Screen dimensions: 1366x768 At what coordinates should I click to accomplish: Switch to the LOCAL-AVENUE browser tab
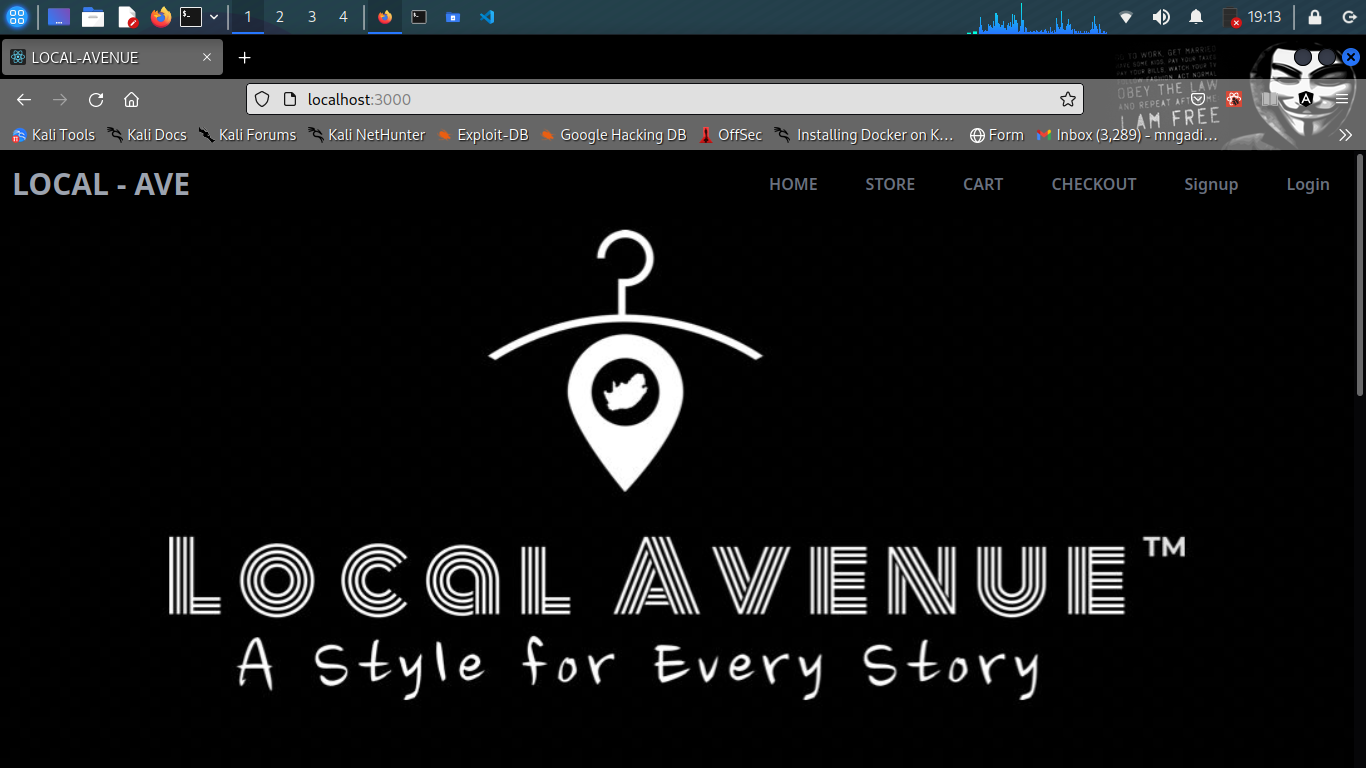pos(110,57)
